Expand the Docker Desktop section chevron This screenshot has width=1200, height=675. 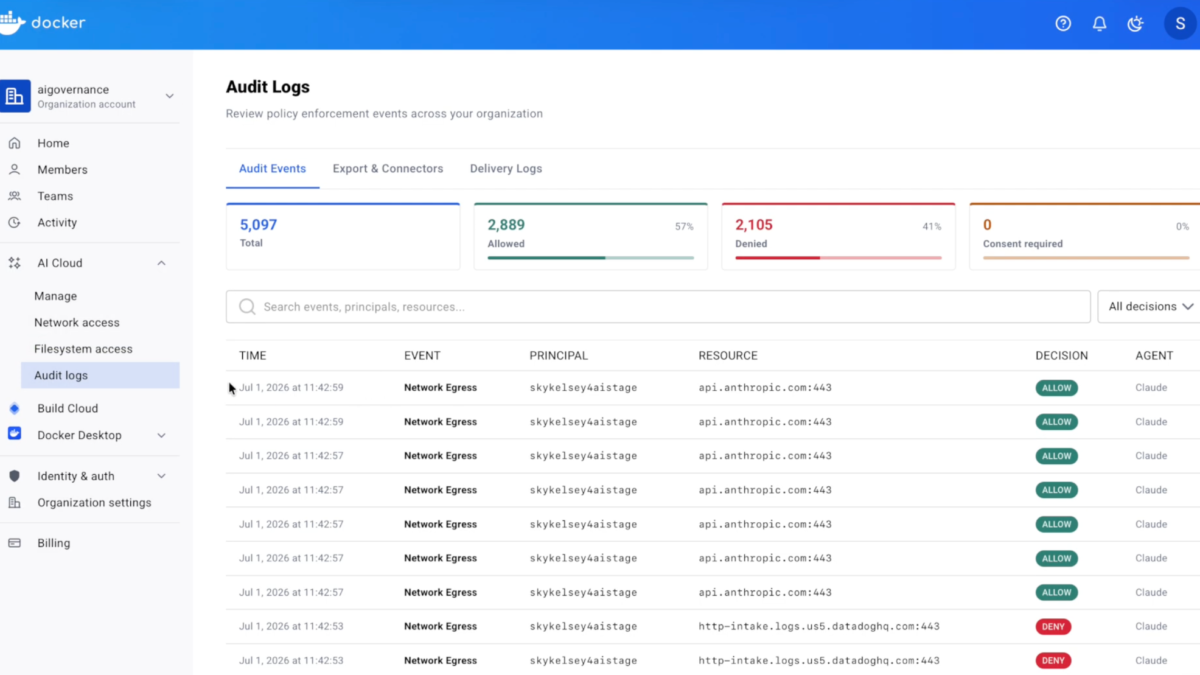161,435
